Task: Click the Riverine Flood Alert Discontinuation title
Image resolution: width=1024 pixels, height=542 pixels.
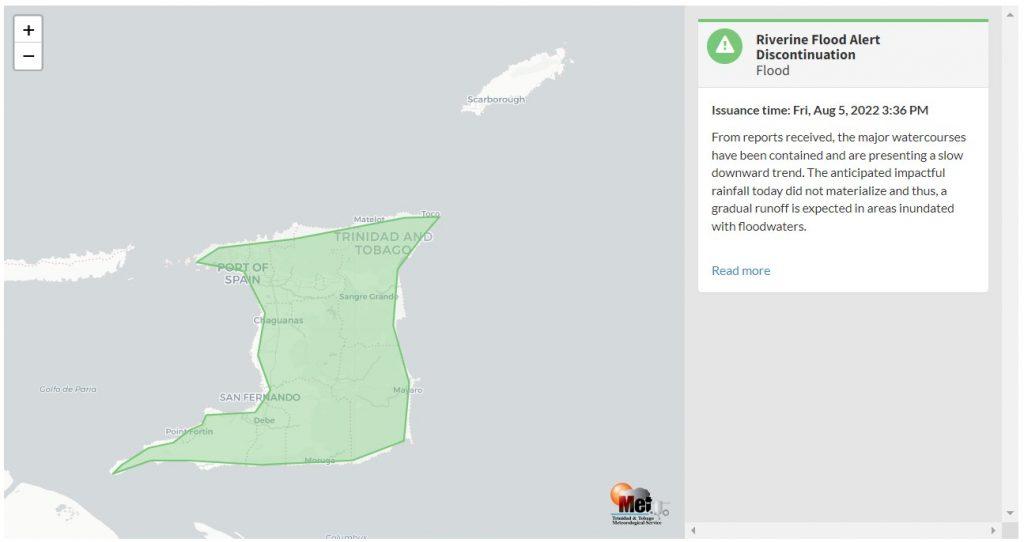Action: (818, 47)
